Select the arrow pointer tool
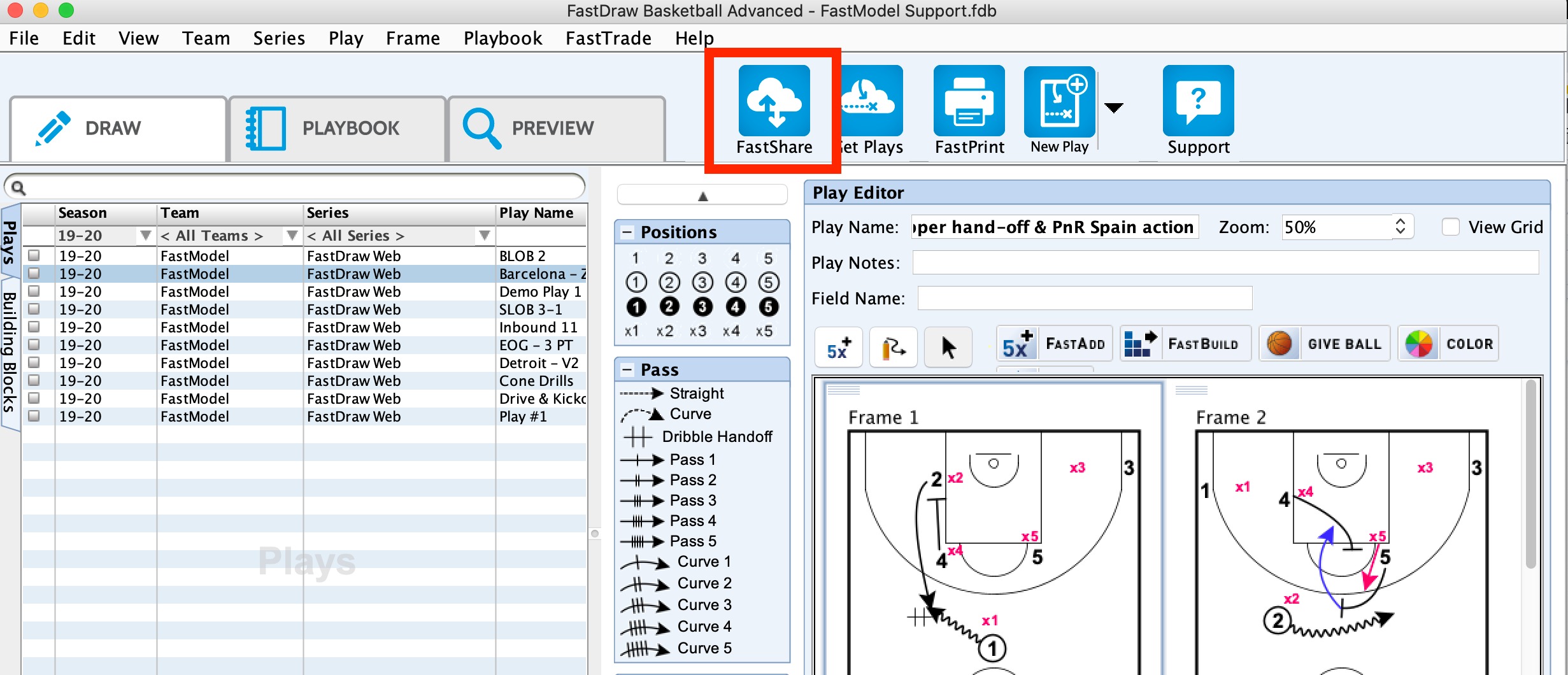This screenshot has width=1568, height=675. tap(948, 347)
